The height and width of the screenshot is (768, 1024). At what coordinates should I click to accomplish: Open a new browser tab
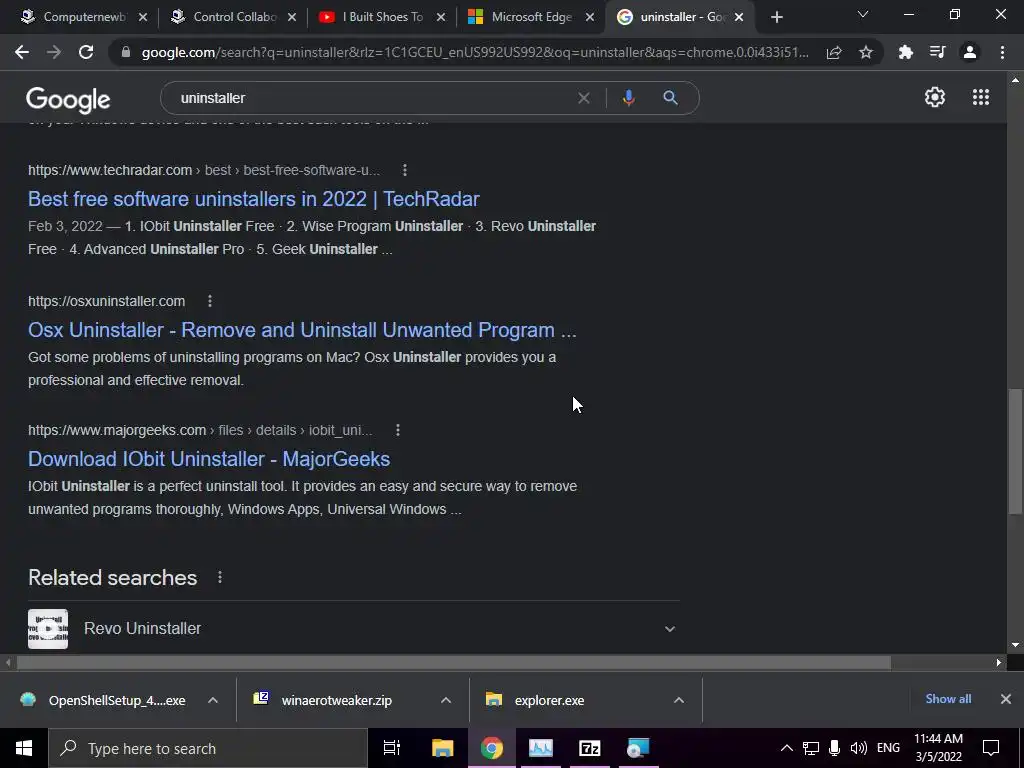776,18
